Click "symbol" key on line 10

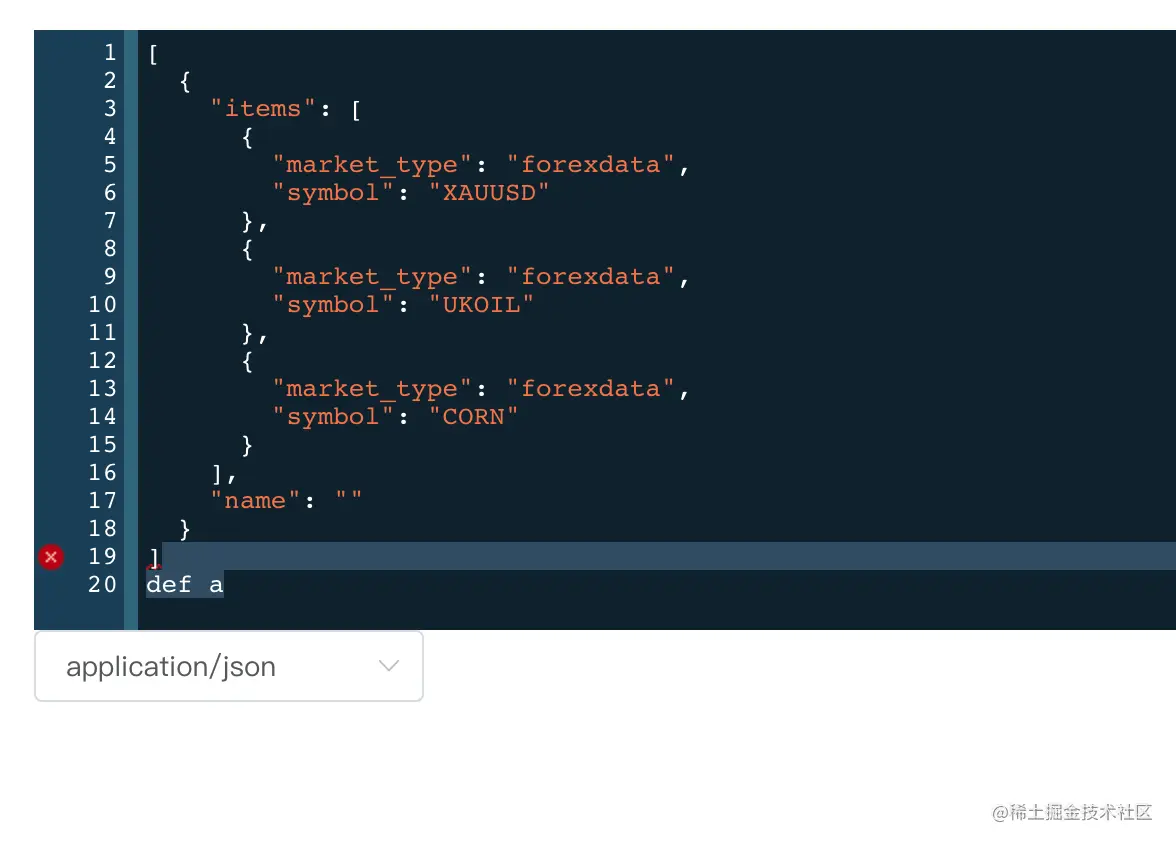[333, 304]
